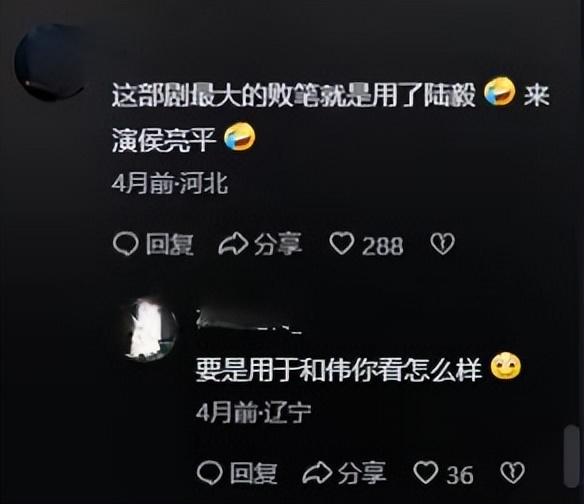Viewport: 584px width, 504px height.
Task: Tap broken-heart dislike on the Hebei comment
Action: (x=442, y=244)
